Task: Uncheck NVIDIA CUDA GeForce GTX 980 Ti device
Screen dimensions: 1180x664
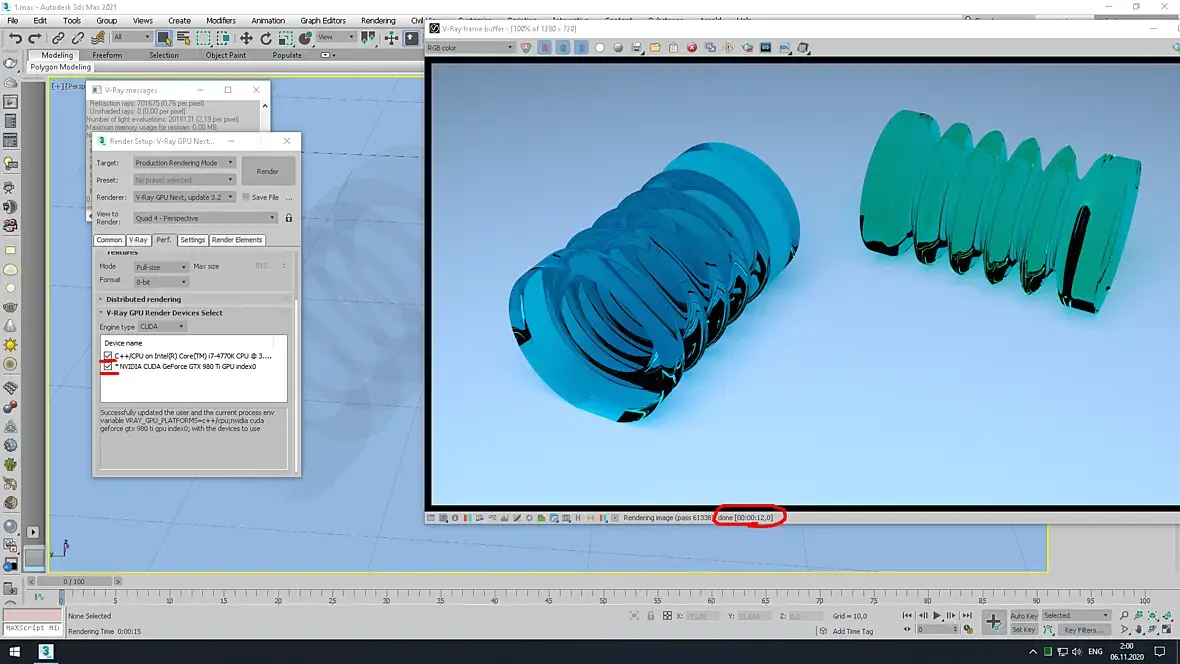Action: coord(108,367)
